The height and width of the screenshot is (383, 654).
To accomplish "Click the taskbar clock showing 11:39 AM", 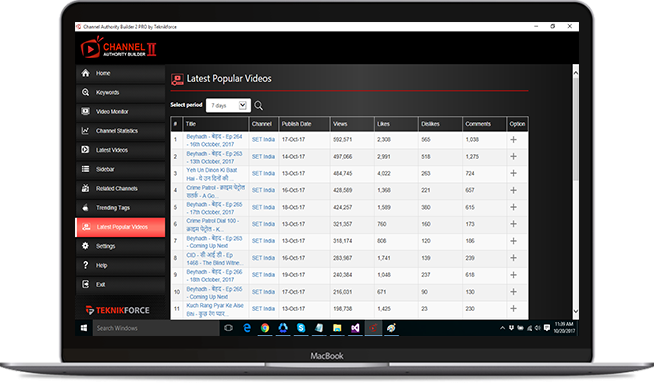I will coord(564,328).
